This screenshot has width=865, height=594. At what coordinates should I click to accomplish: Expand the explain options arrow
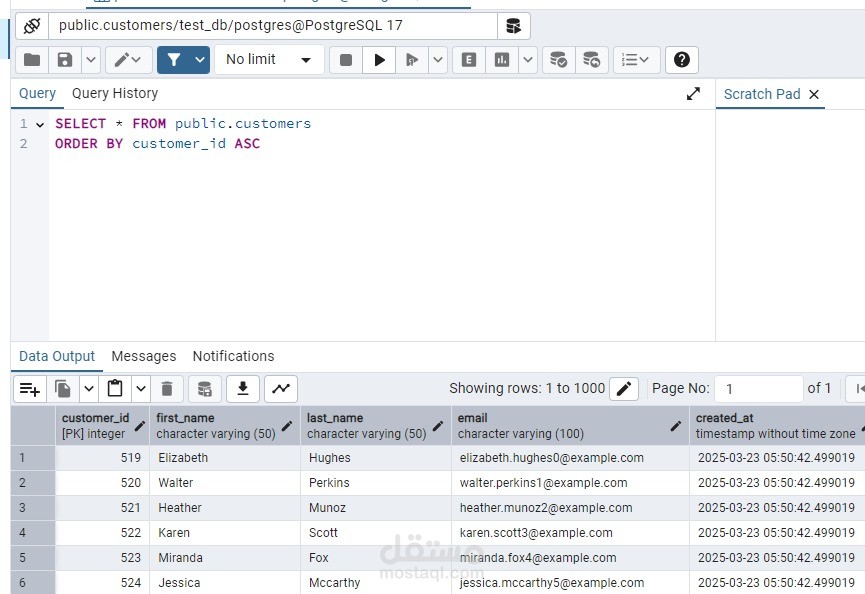click(528, 60)
